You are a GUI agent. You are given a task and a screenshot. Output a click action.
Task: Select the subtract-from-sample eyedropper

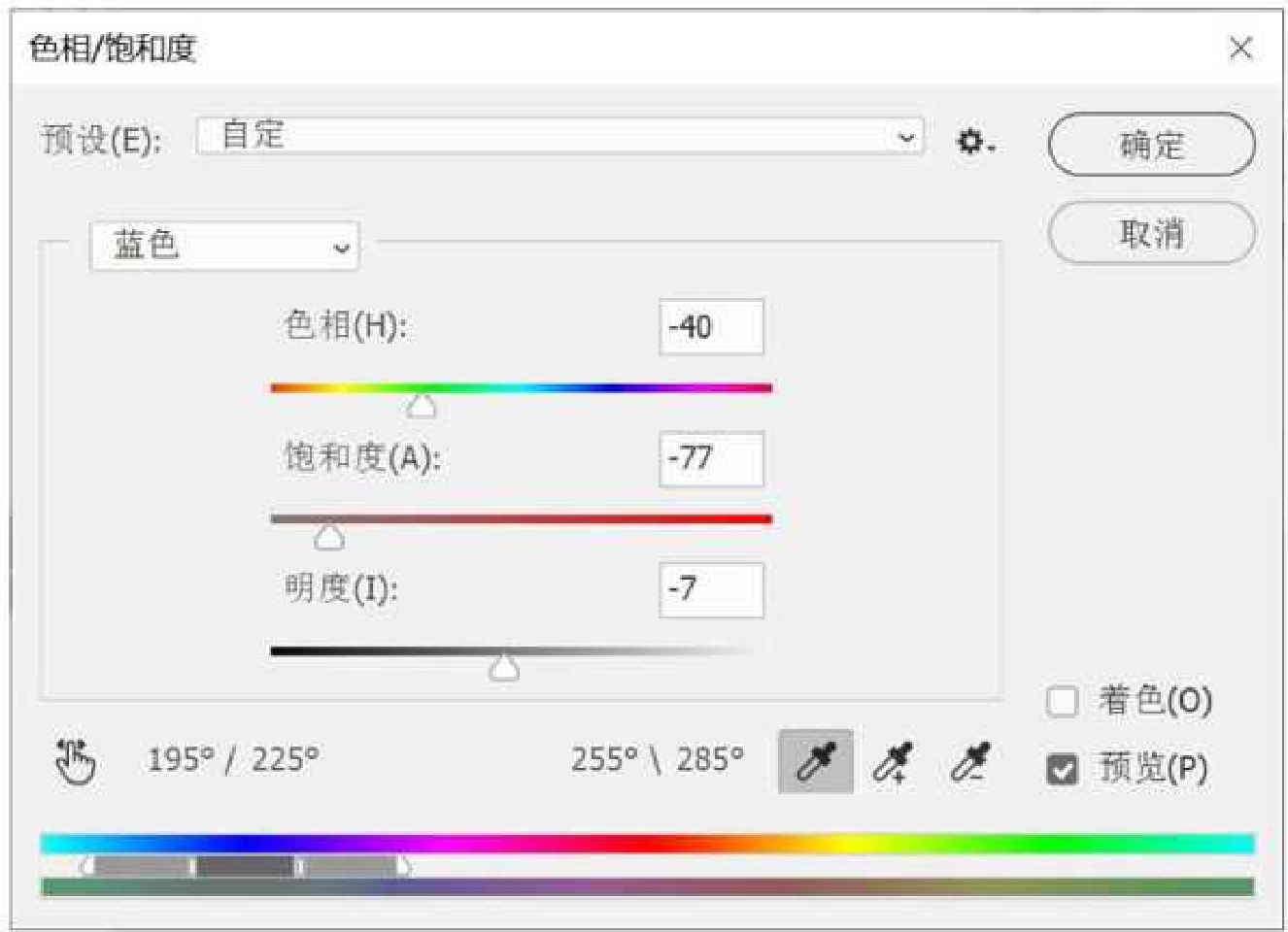969,762
